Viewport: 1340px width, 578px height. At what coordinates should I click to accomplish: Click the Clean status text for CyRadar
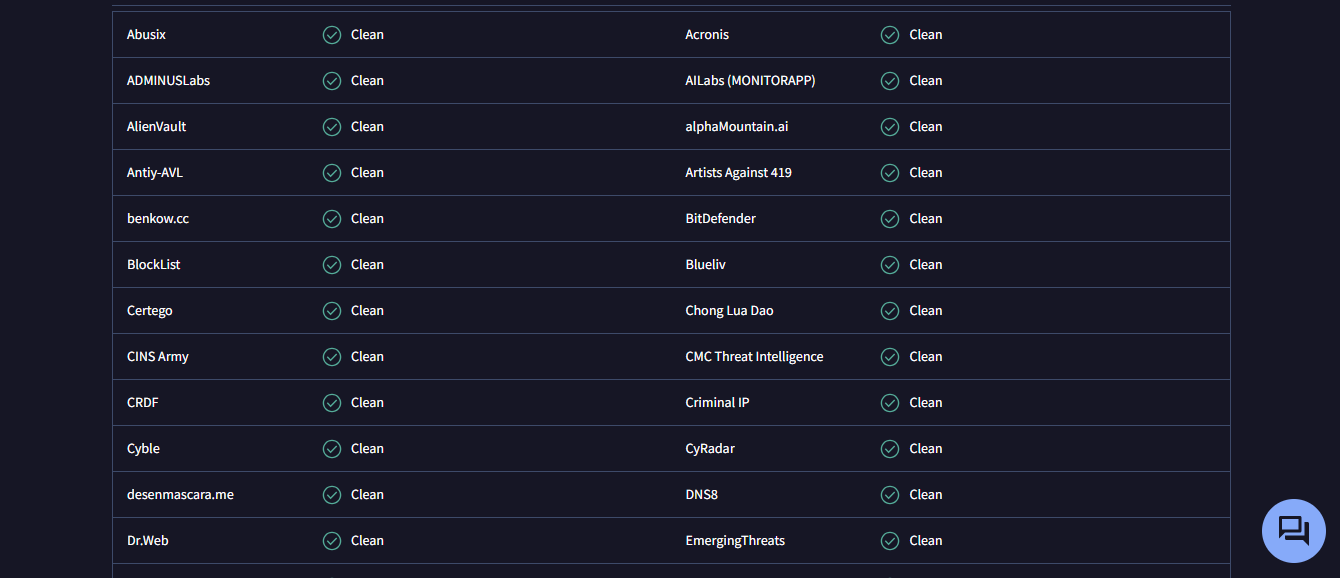(x=925, y=449)
